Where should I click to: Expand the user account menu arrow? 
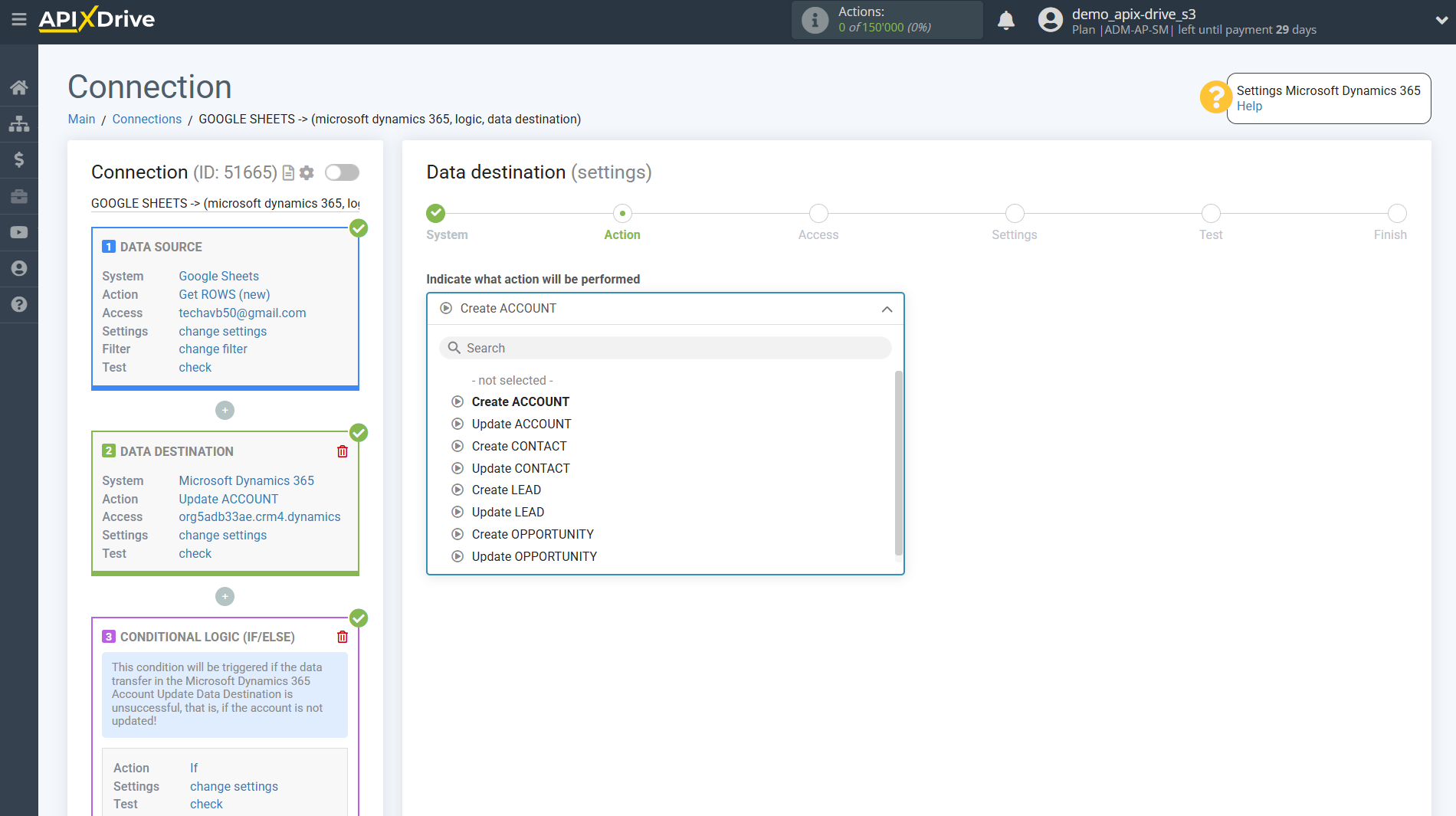1441,21
